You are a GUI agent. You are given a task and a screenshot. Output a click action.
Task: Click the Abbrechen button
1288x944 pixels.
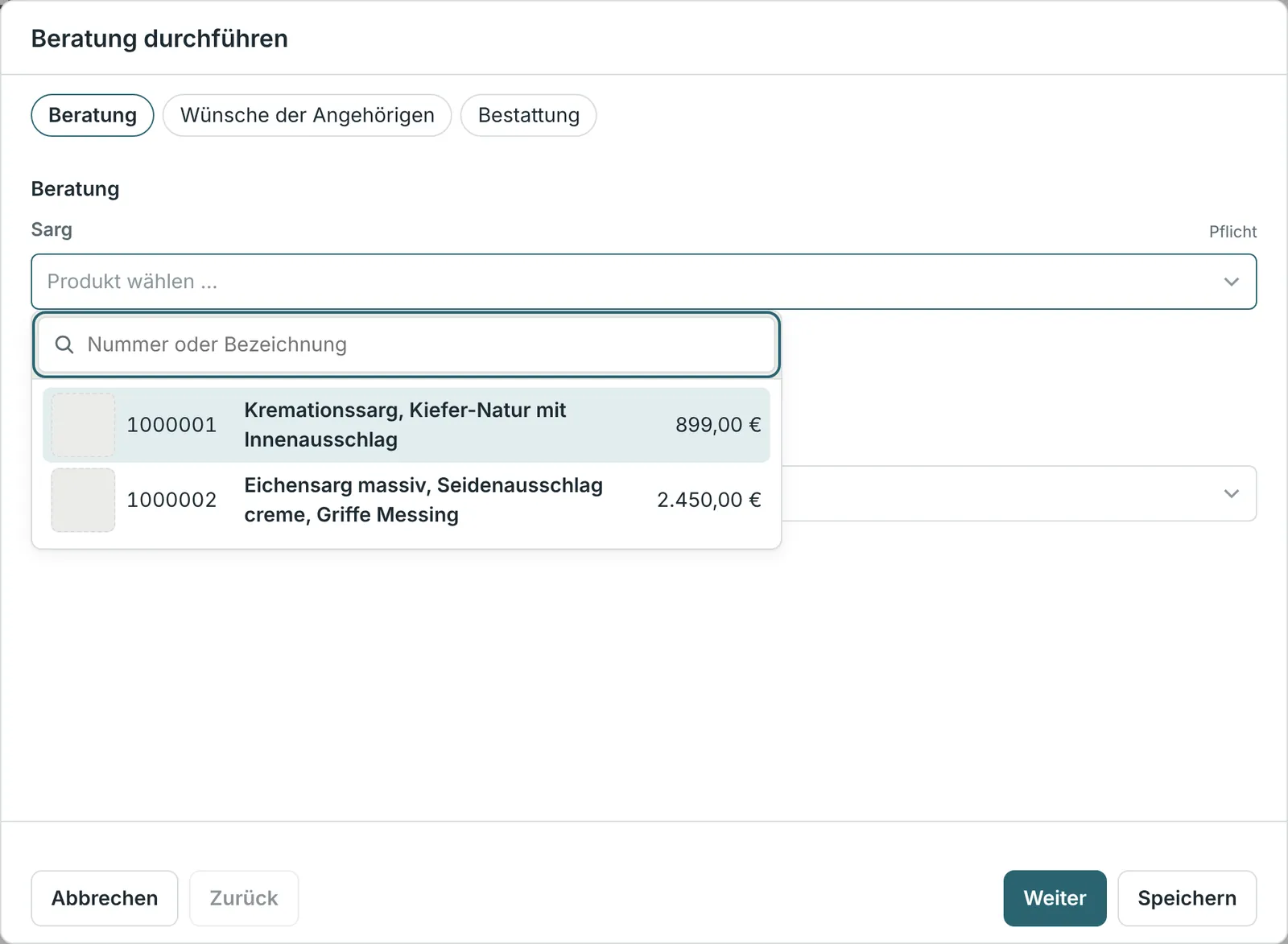pos(105,898)
